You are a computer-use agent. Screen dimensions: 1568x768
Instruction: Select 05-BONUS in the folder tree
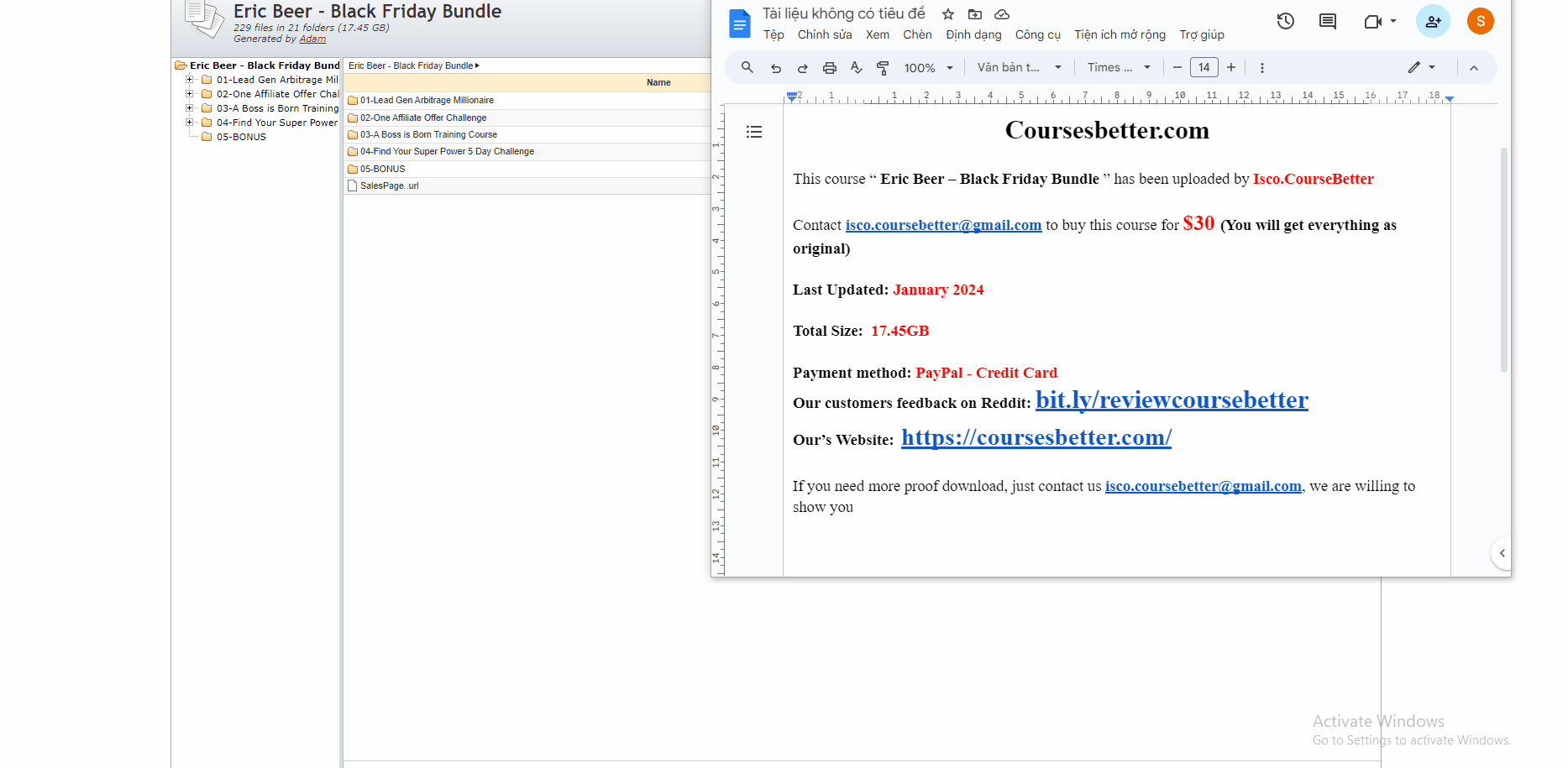pos(241,137)
